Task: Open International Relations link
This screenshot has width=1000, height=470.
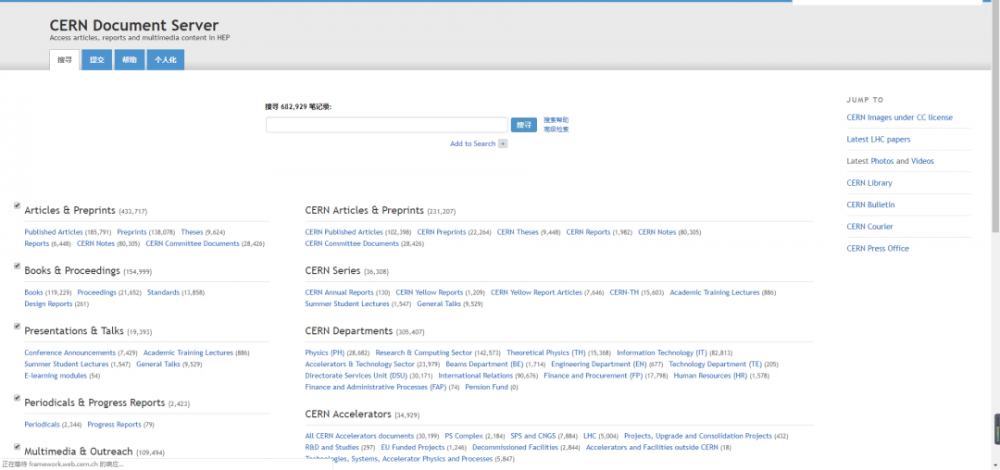Action: [x=476, y=376]
